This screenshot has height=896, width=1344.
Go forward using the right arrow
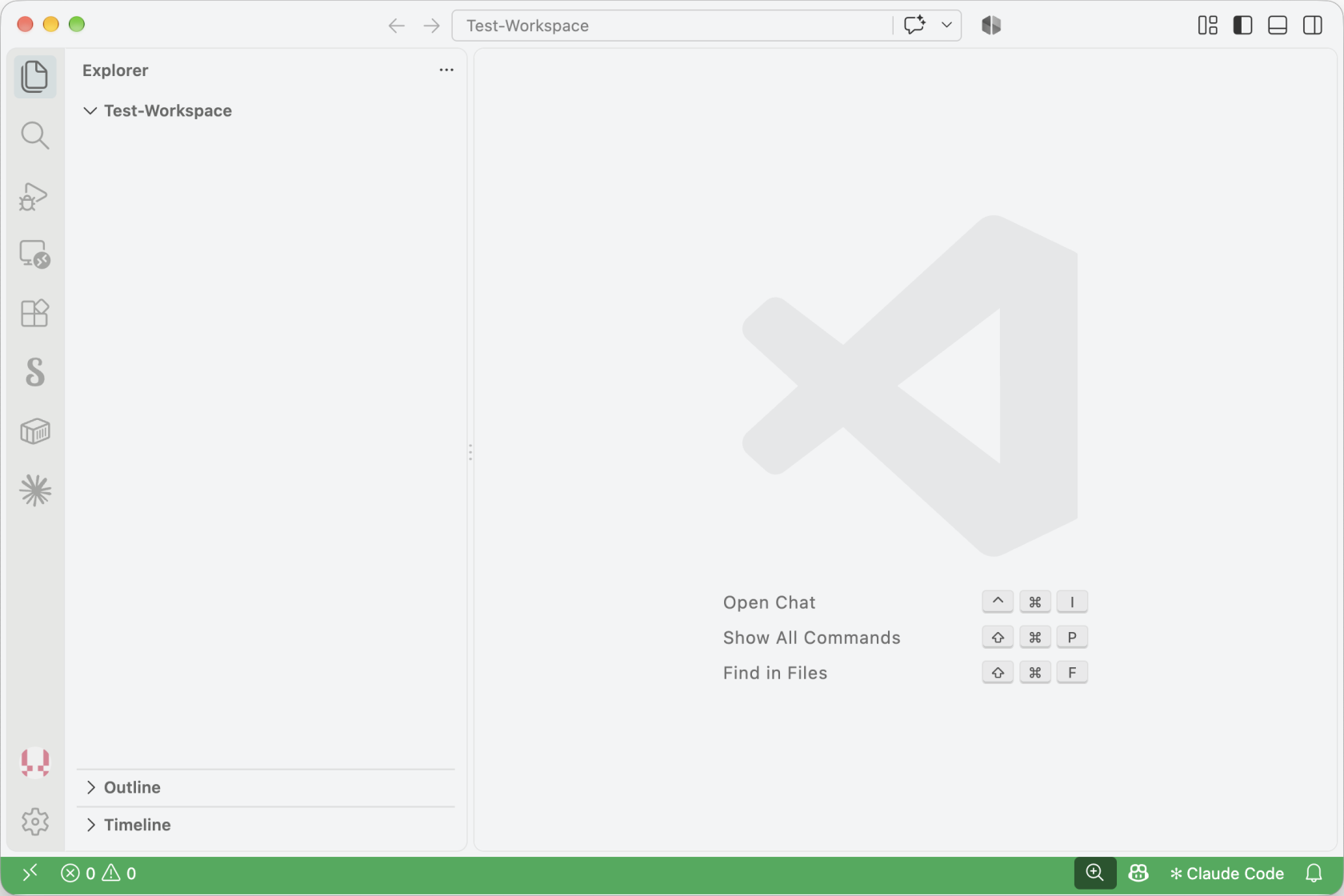pos(432,26)
